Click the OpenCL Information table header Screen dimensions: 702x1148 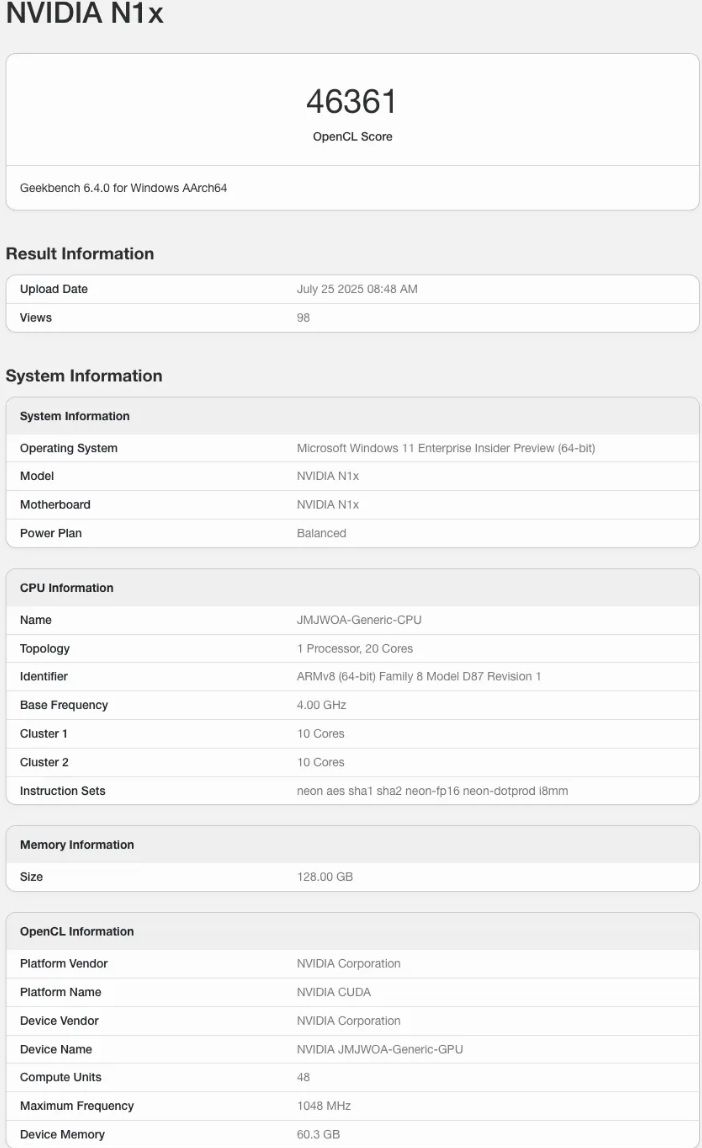point(77,931)
